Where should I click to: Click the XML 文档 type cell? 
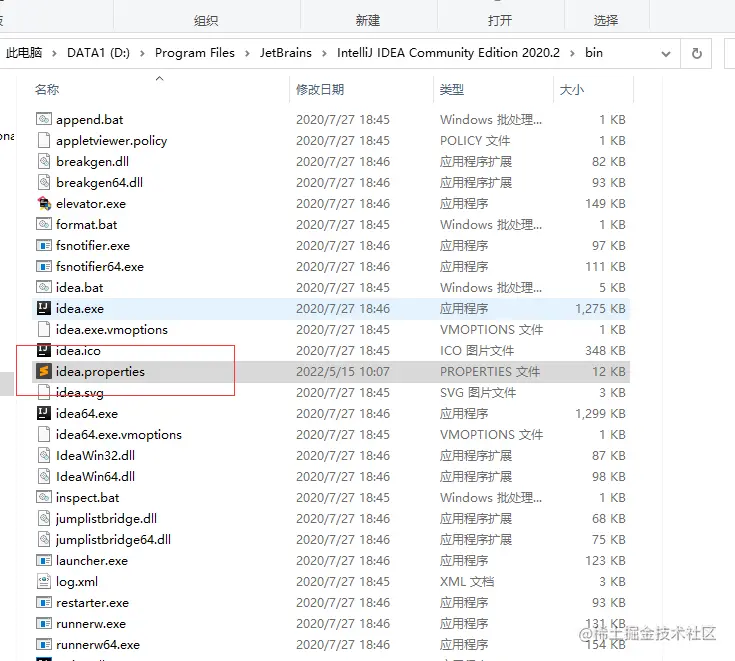pos(467,582)
